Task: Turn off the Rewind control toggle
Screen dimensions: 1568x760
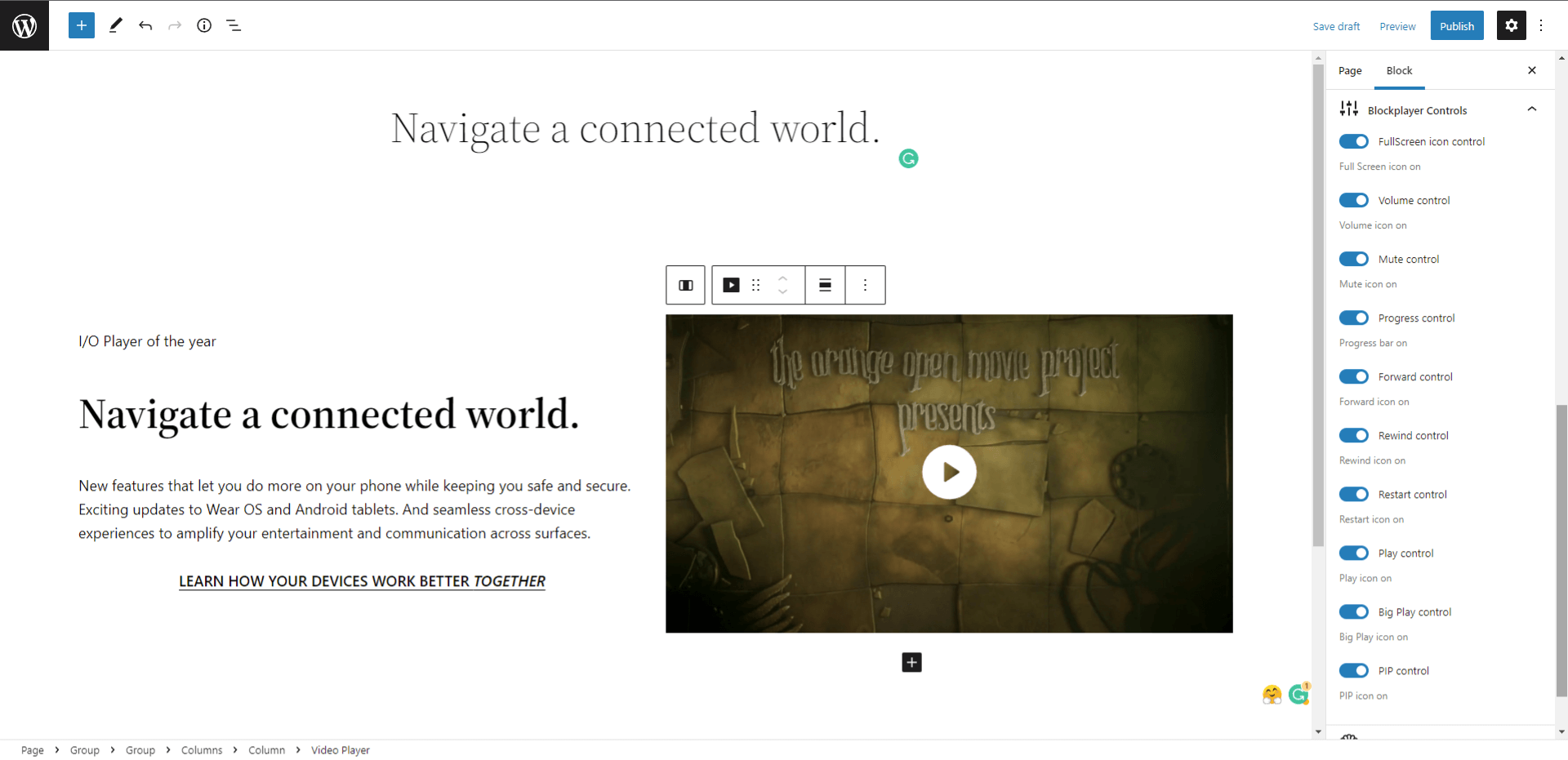Action: pyautogui.click(x=1354, y=435)
